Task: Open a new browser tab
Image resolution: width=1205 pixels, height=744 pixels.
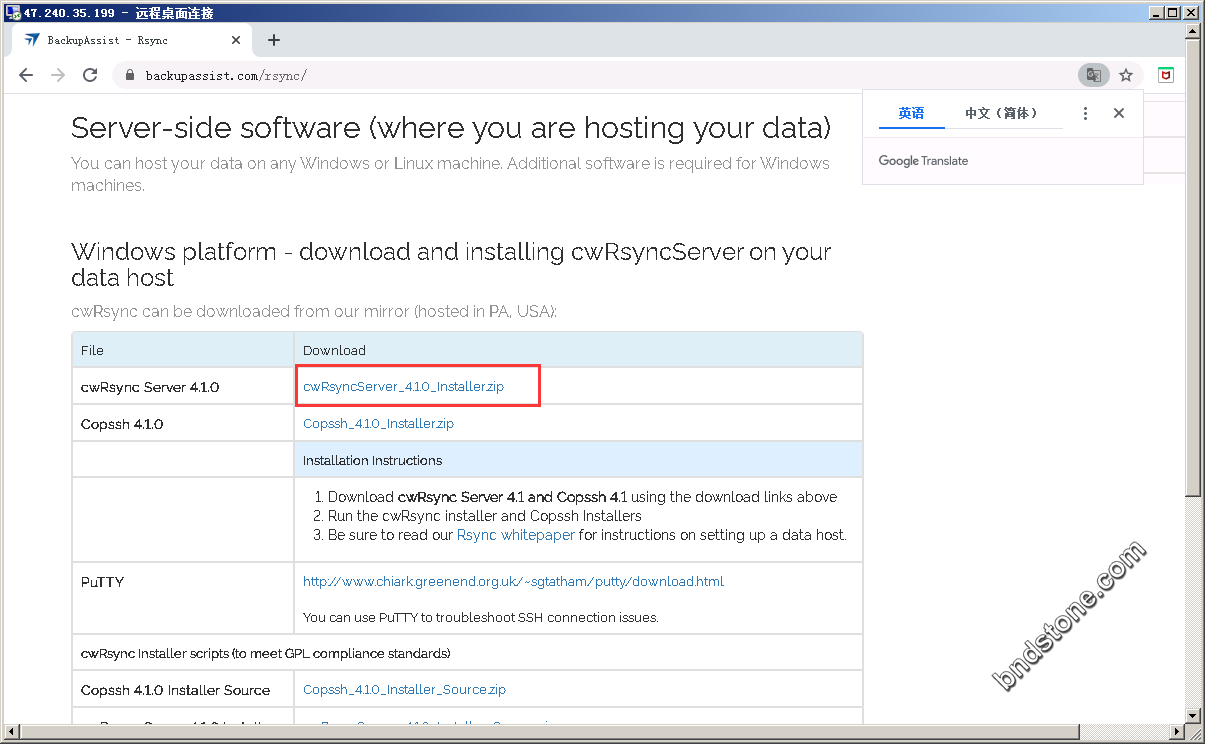Action: point(274,40)
